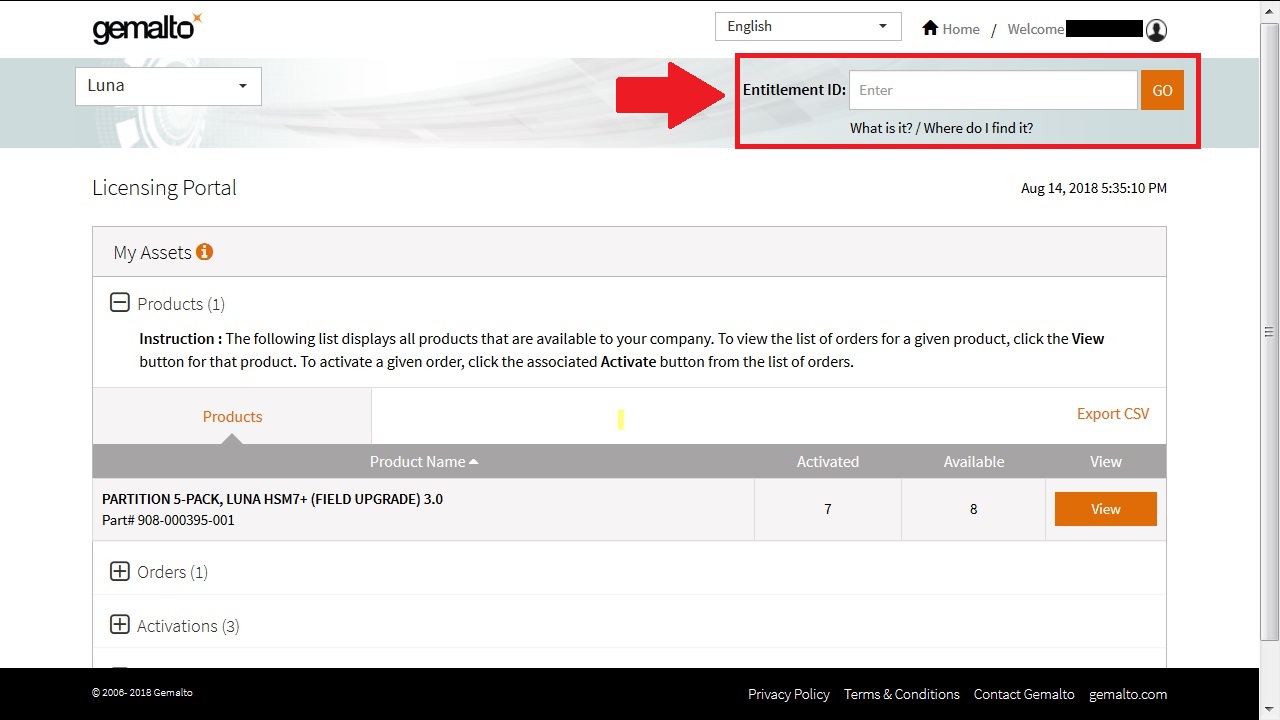Select the Products tab
The height and width of the screenshot is (720, 1280).
[232, 416]
